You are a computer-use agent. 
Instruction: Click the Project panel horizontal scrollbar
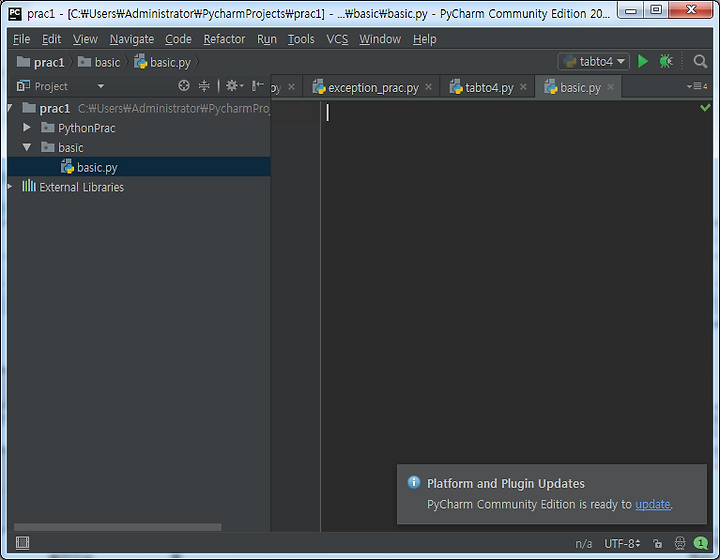pyautogui.click(x=118, y=527)
